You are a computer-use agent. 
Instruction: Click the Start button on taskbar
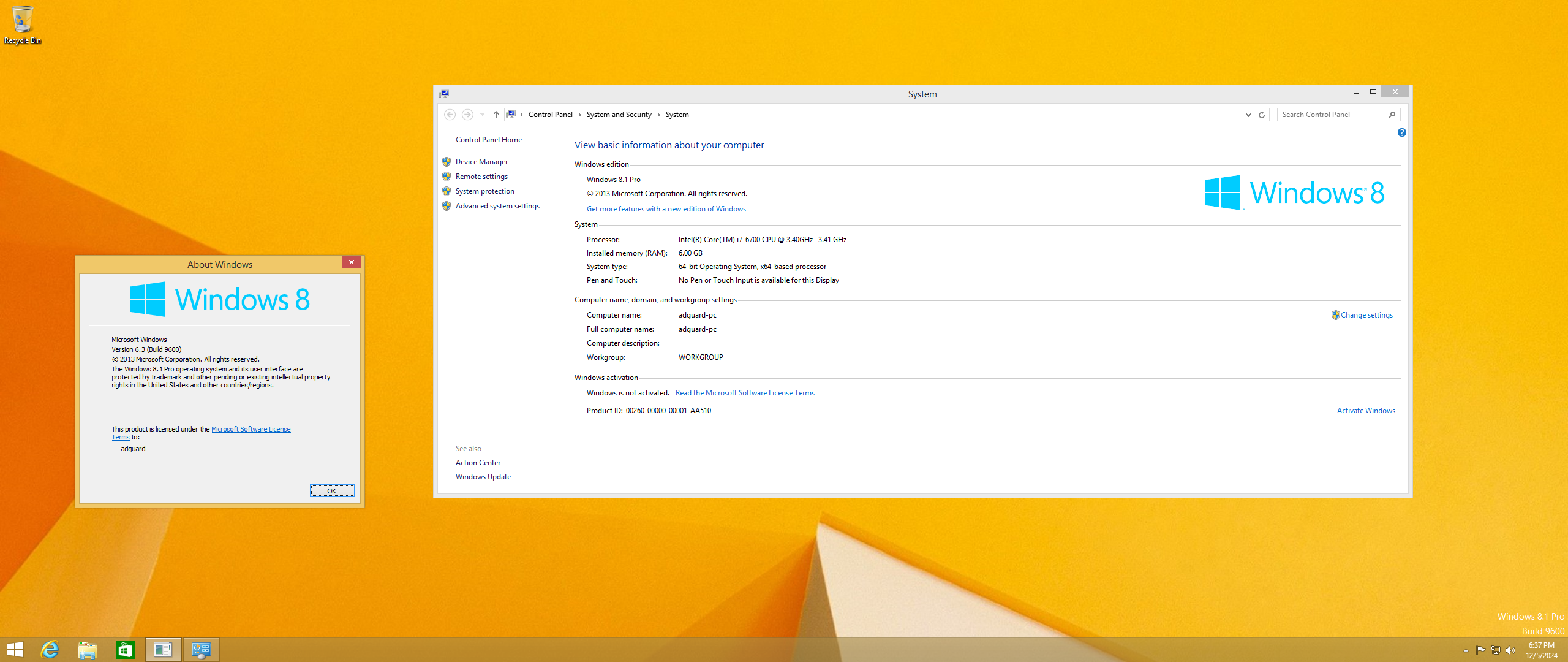(x=15, y=650)
